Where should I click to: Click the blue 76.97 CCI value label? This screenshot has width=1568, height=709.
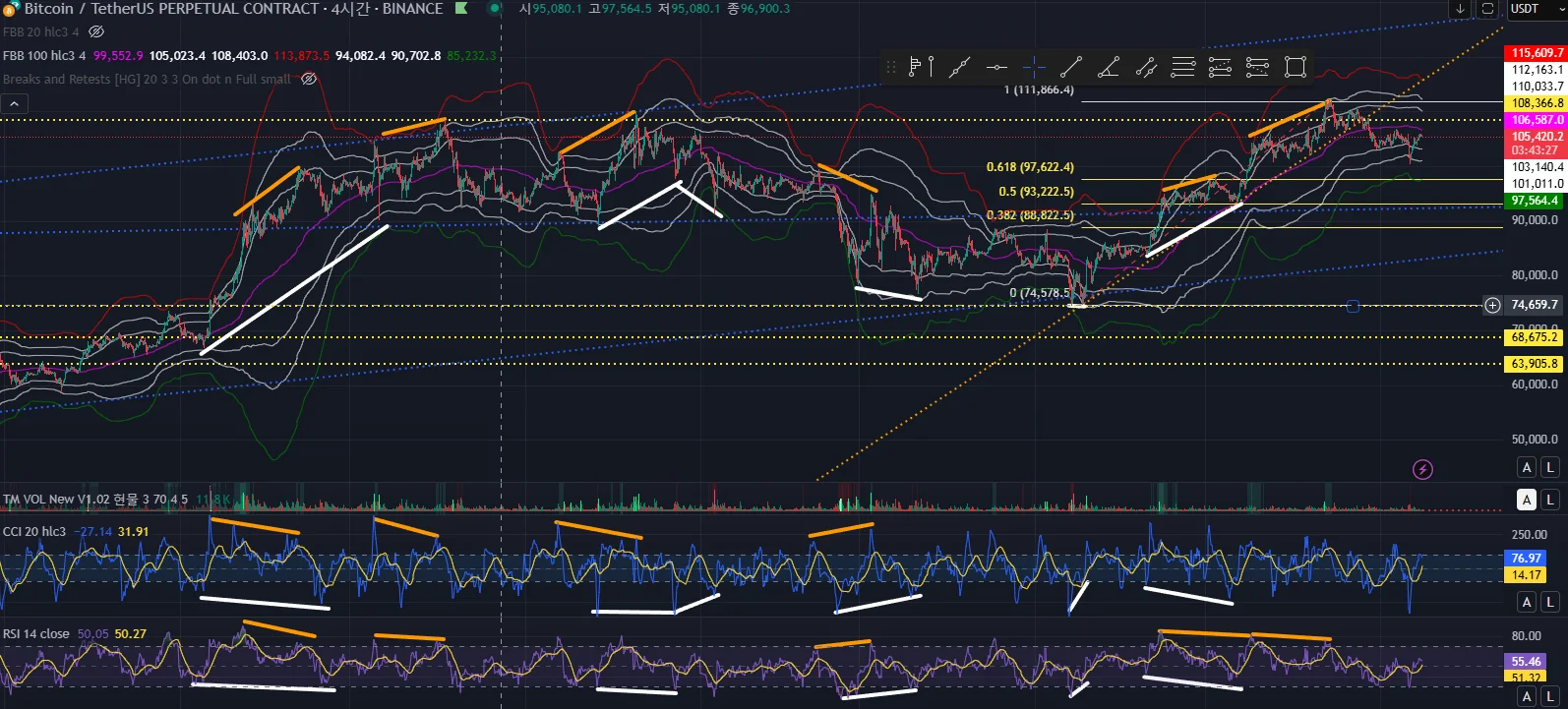1526,558
